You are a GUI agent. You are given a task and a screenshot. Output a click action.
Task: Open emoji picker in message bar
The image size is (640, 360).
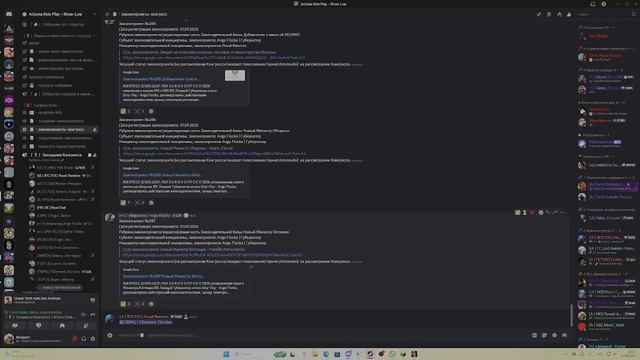point(554,335)
